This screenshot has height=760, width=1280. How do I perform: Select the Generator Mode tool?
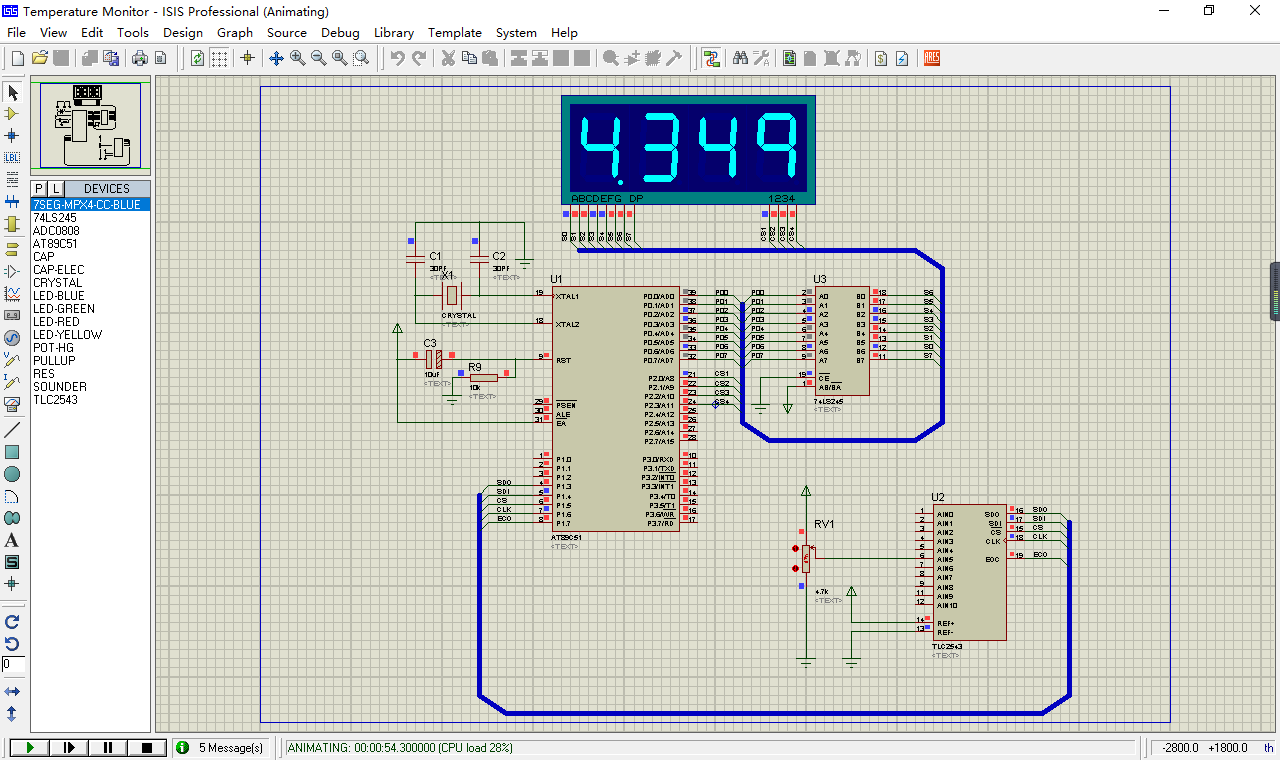[x=13, y=337]
